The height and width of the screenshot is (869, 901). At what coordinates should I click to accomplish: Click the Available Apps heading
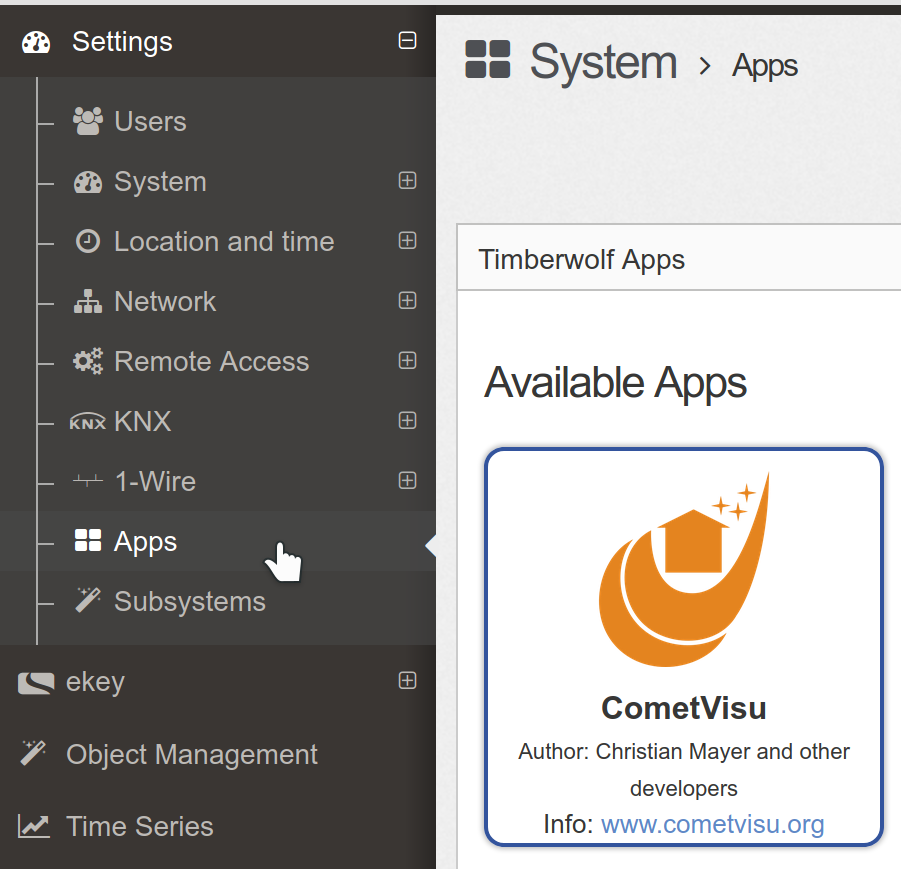pyautogui.click(x=615, y=383)
